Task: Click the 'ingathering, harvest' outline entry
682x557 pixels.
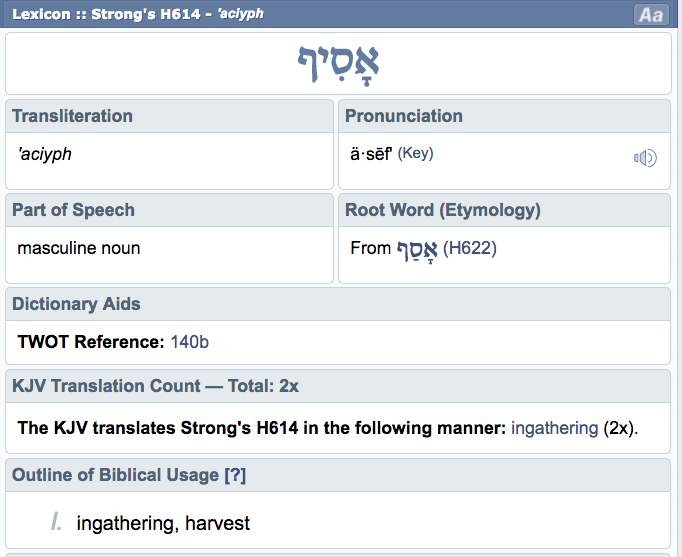Action: pos(163,523)
